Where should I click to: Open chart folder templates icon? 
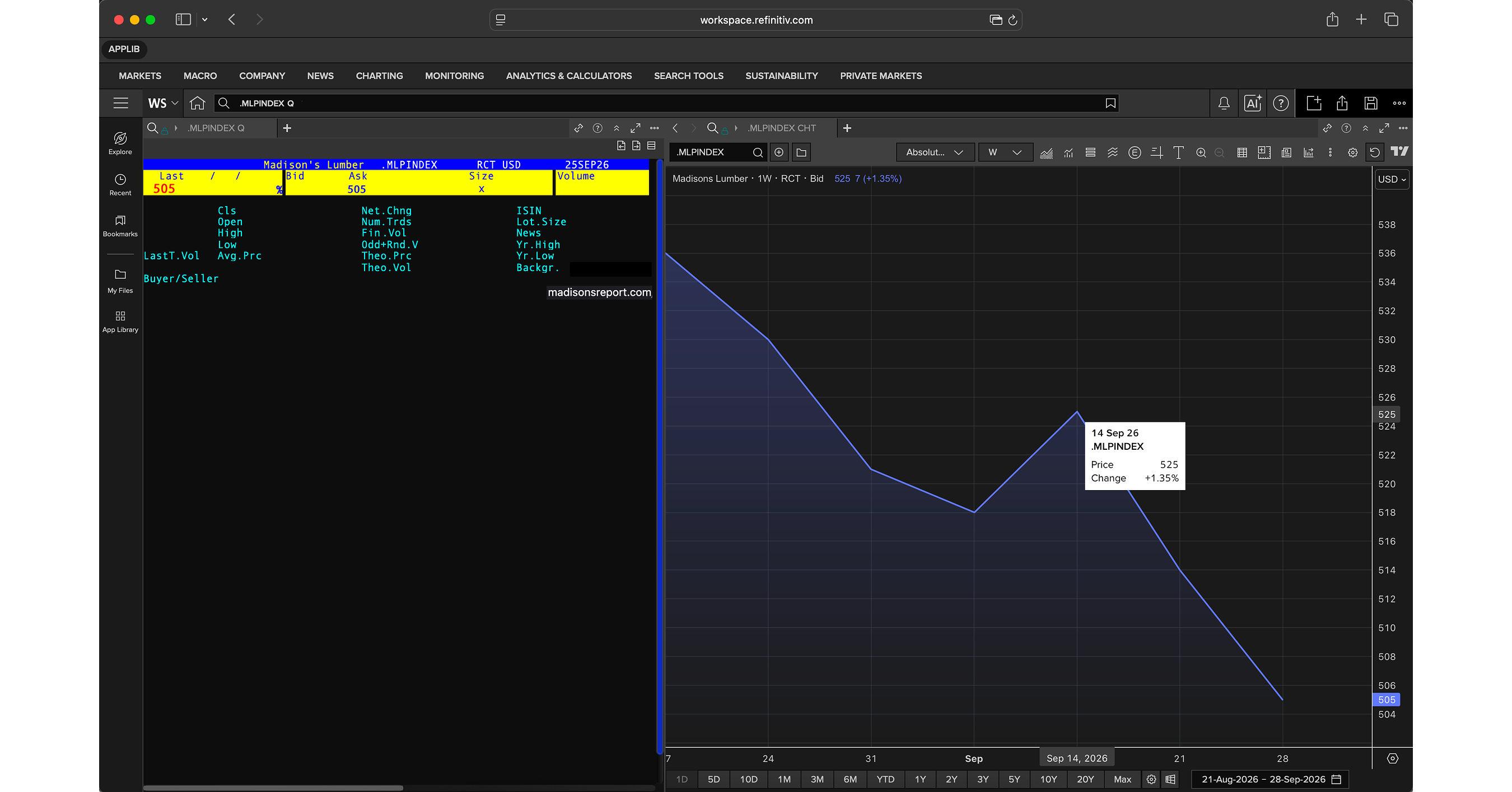tap(801, 153)
